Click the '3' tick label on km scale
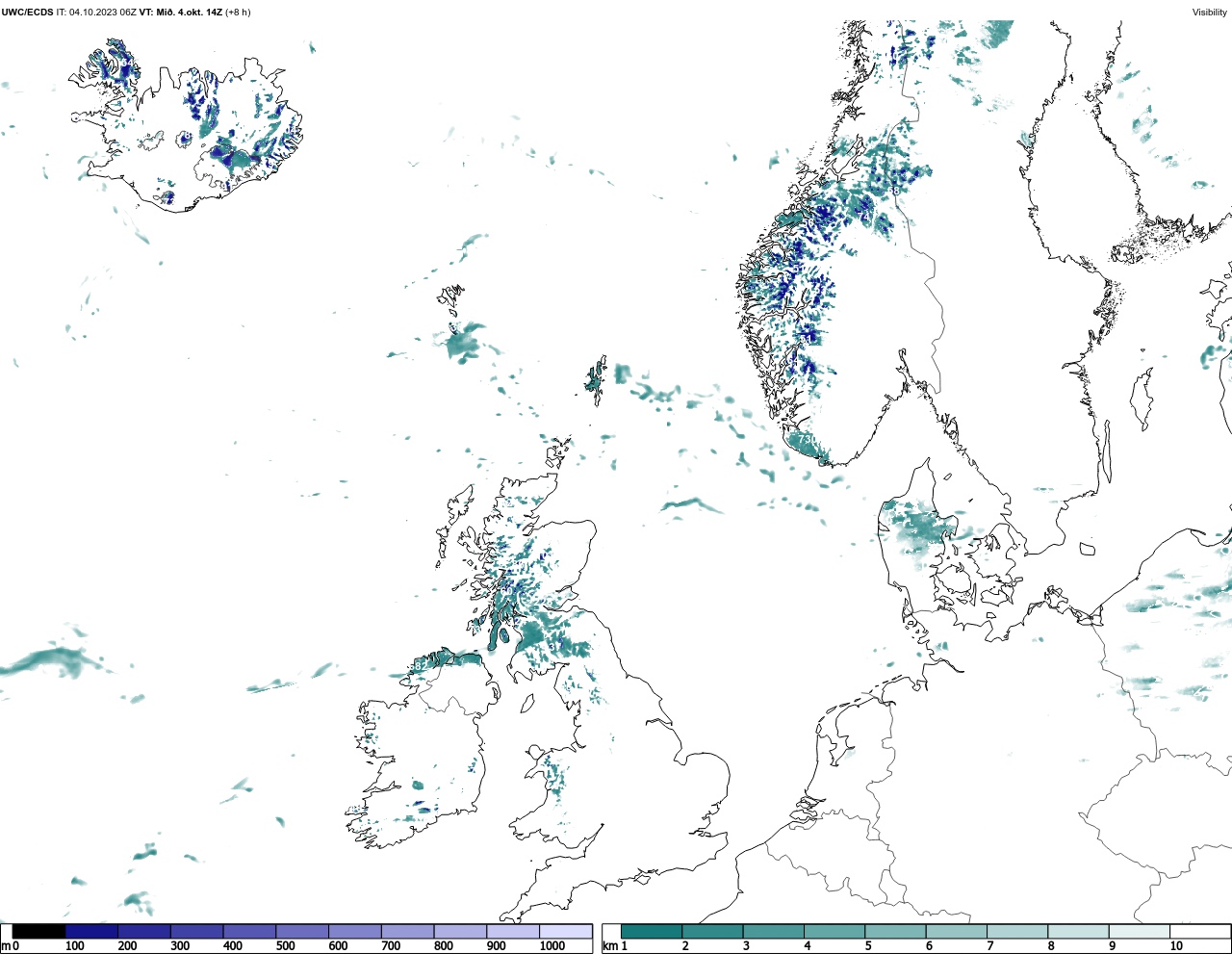Screen dimensions: 1232x954 tap(746, 946)
